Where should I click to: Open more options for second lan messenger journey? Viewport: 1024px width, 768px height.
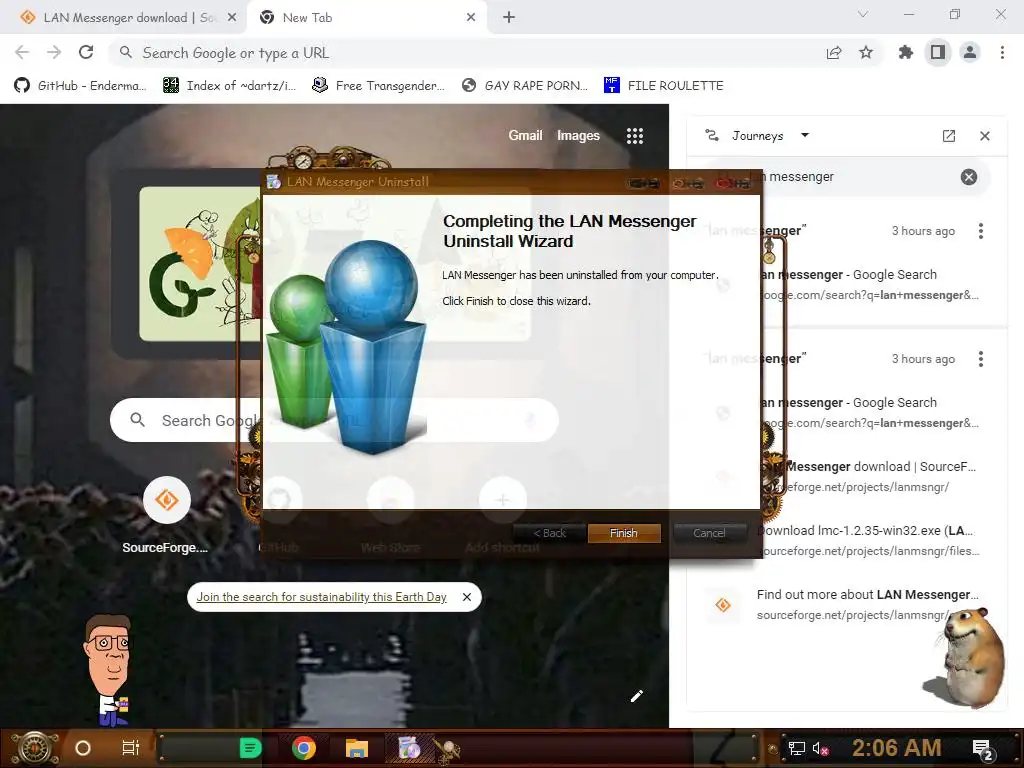click(980, 359)
